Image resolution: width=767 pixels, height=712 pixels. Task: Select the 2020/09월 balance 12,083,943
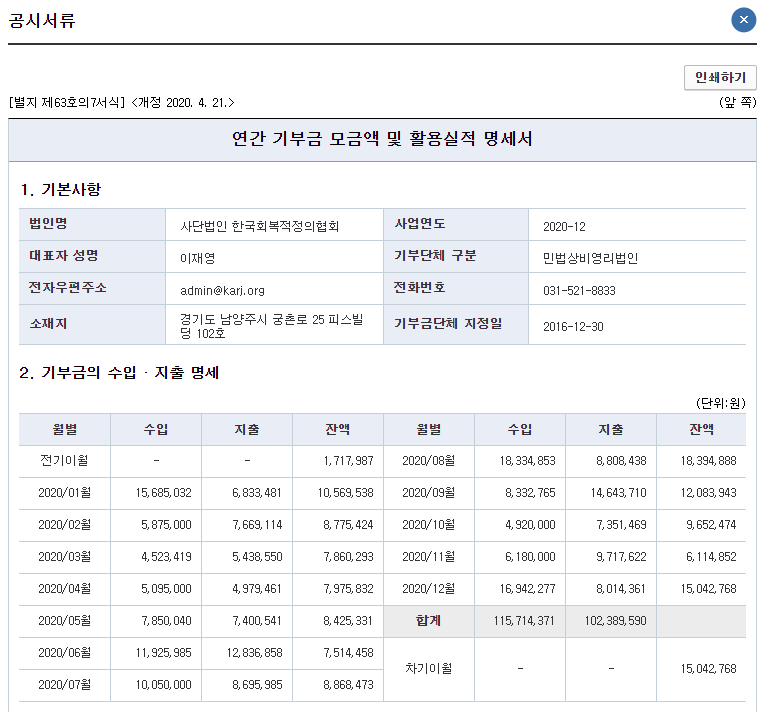[708, 492]
